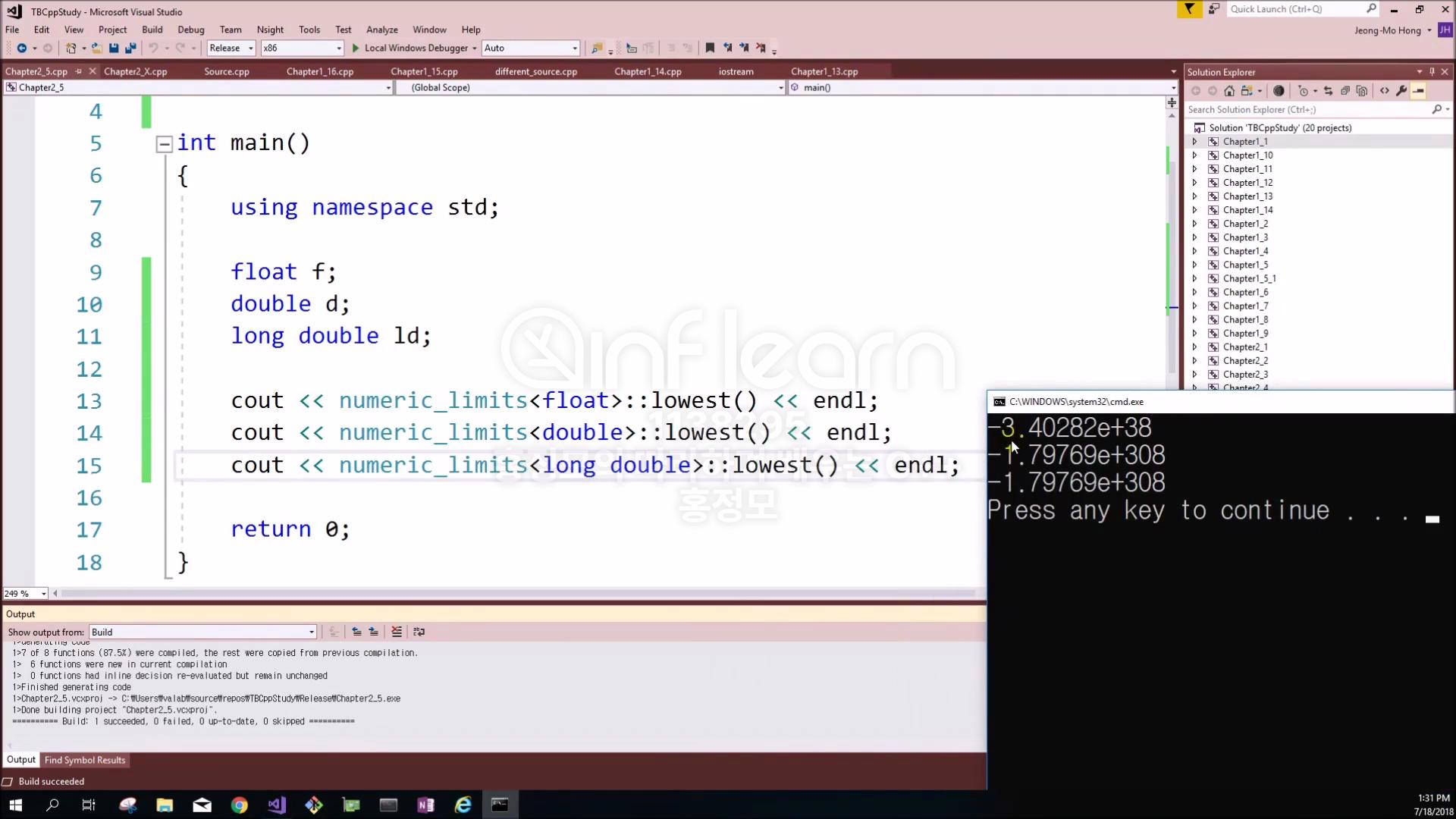Open the Debug menu
The height and width of the screenshot is (819, 1456).
(x=190, y=30)
